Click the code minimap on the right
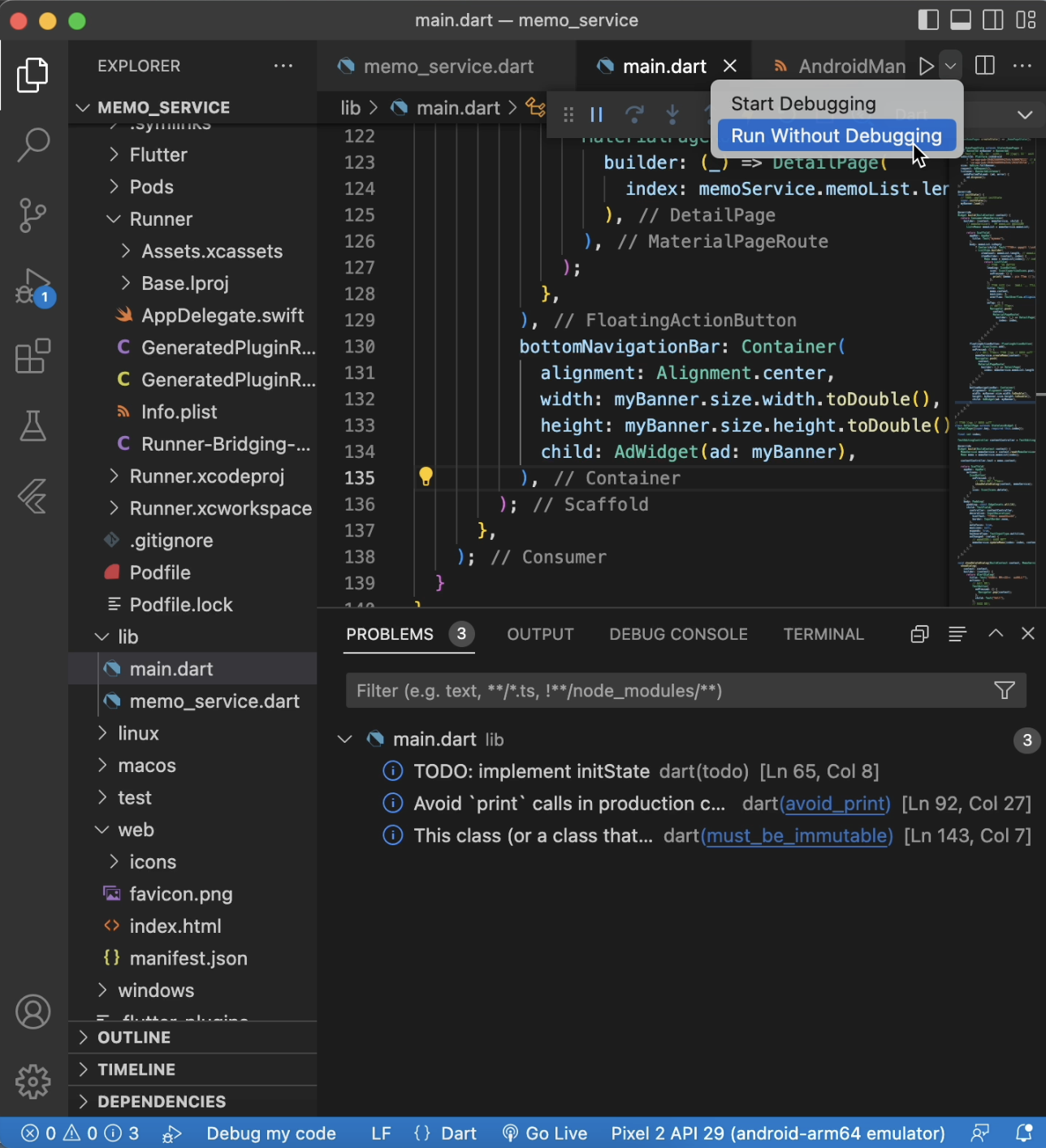 click(x=997, y=372)
